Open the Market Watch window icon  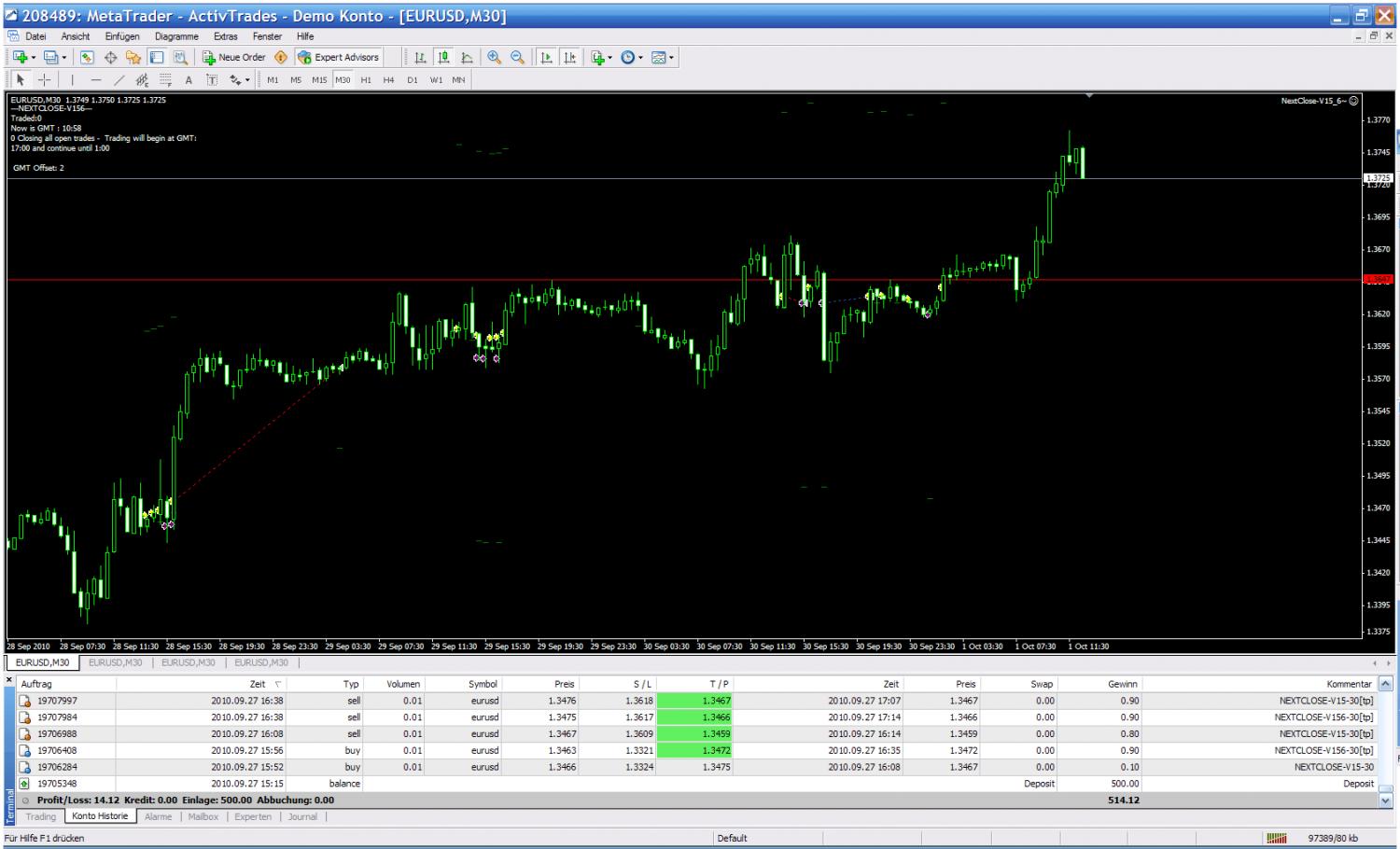tap(87, 57)
